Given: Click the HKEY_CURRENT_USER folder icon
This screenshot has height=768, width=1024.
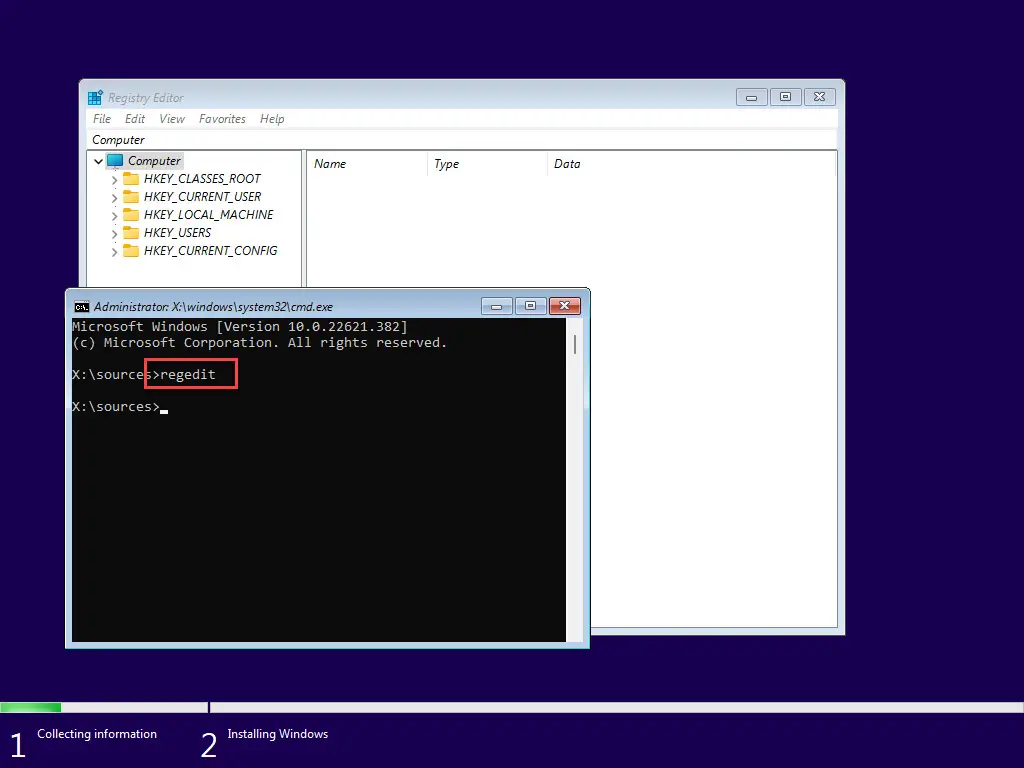Looking at the screenshot, I should click(x=131, y=197).
